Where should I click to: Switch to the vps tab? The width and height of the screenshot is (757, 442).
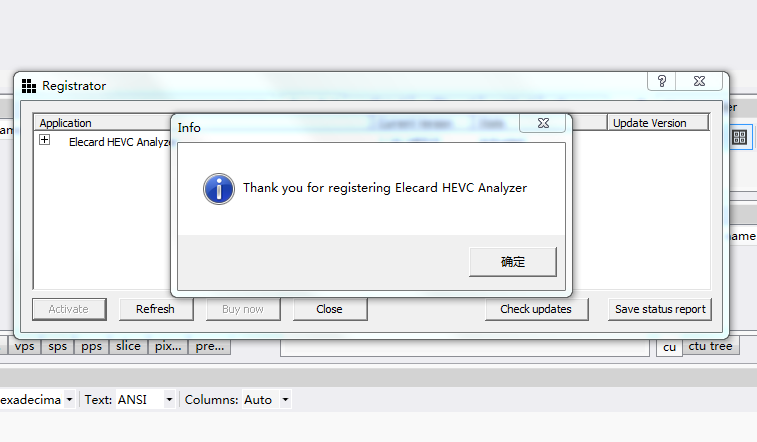point(25,346)
